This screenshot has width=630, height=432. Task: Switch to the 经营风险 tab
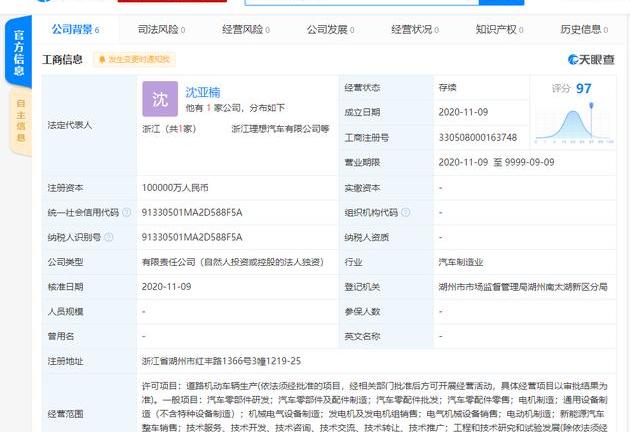point(245,29)
